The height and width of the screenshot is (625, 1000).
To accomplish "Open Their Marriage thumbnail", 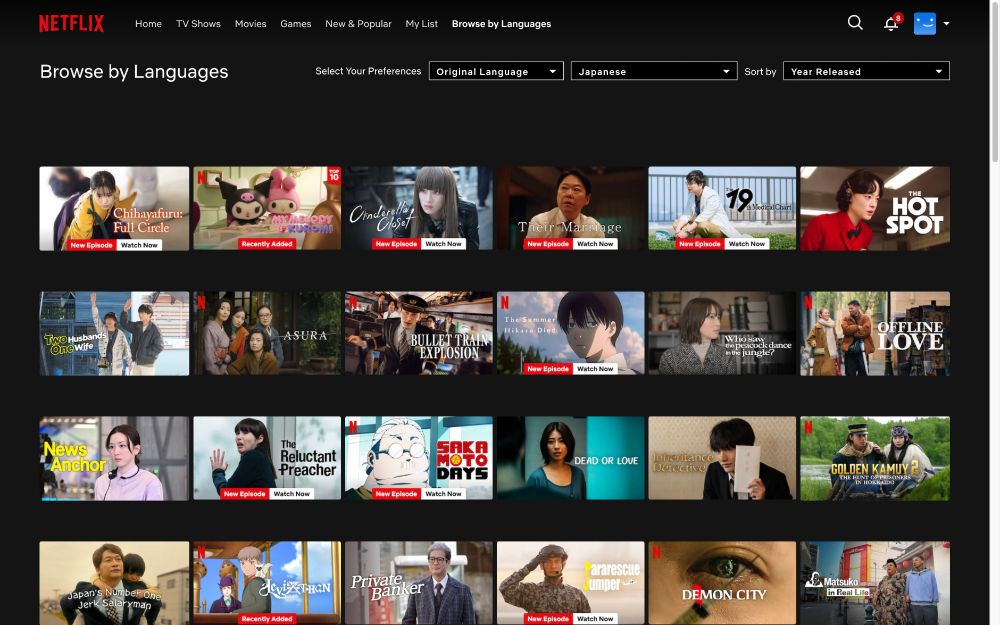I will [x=571, y=209].
